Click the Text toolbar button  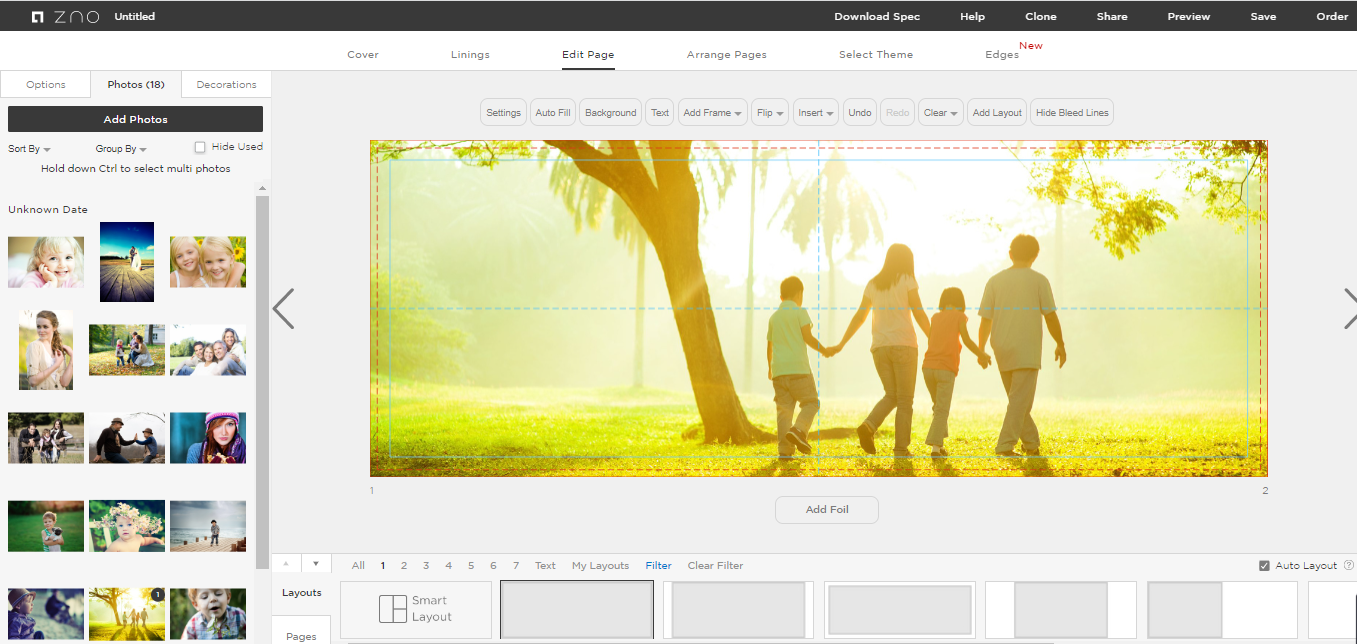(660, 113)
